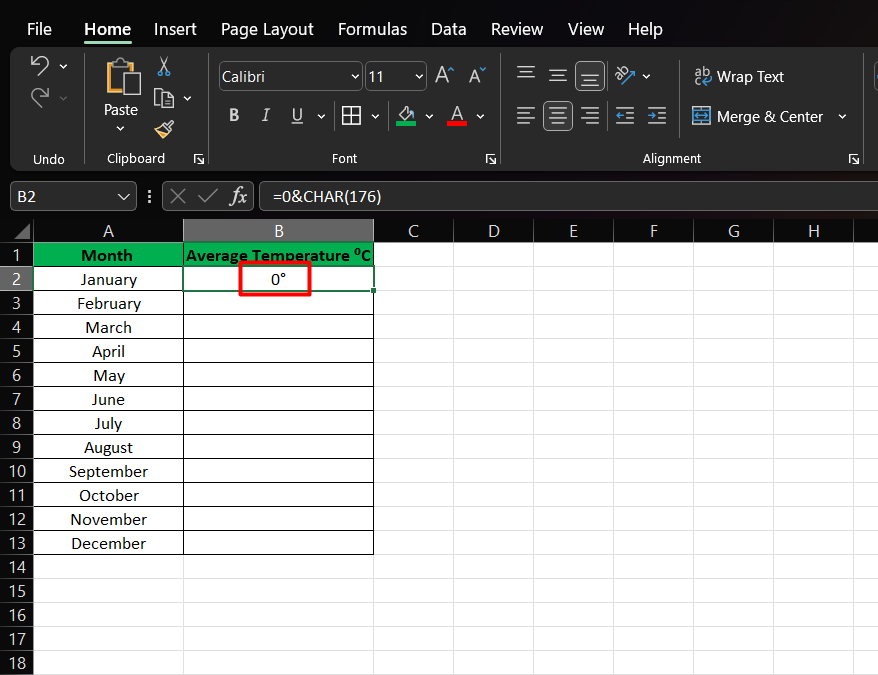This screenshot has height=675, width=878.
Task: Click the Select All triangle corner
Action: 21,231
